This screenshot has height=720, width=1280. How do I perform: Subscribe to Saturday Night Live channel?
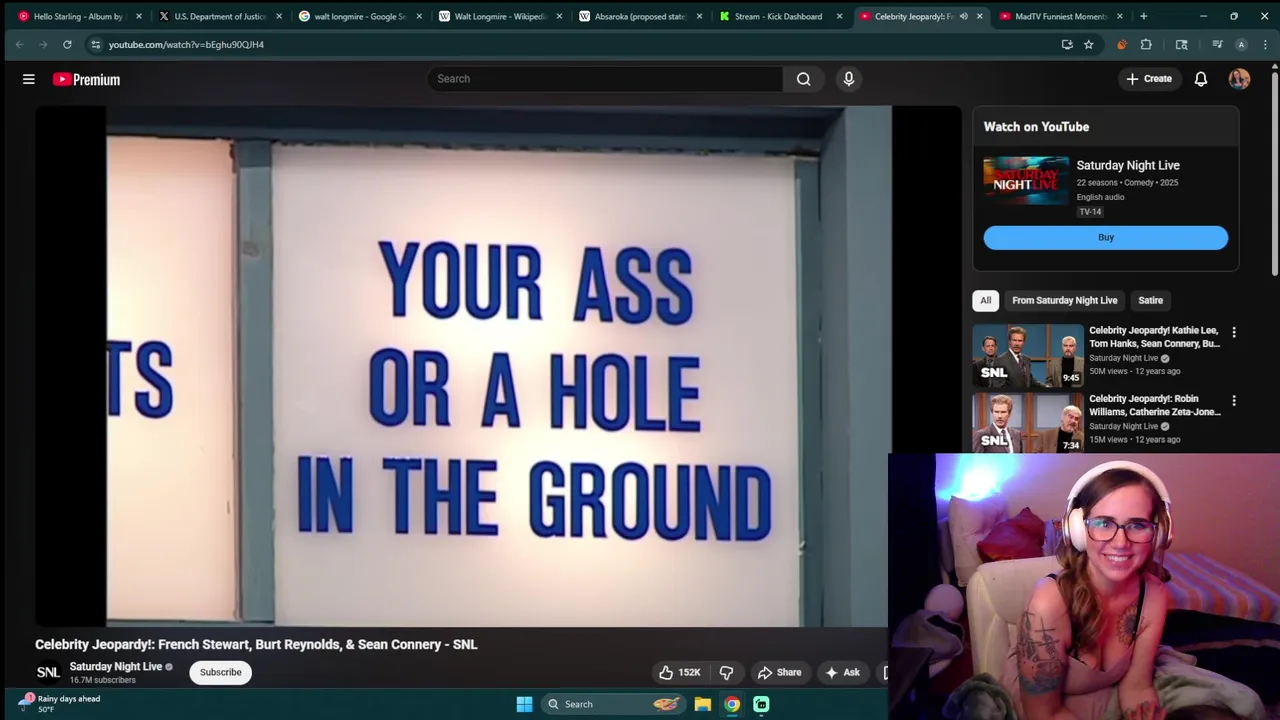click(220, 672)
